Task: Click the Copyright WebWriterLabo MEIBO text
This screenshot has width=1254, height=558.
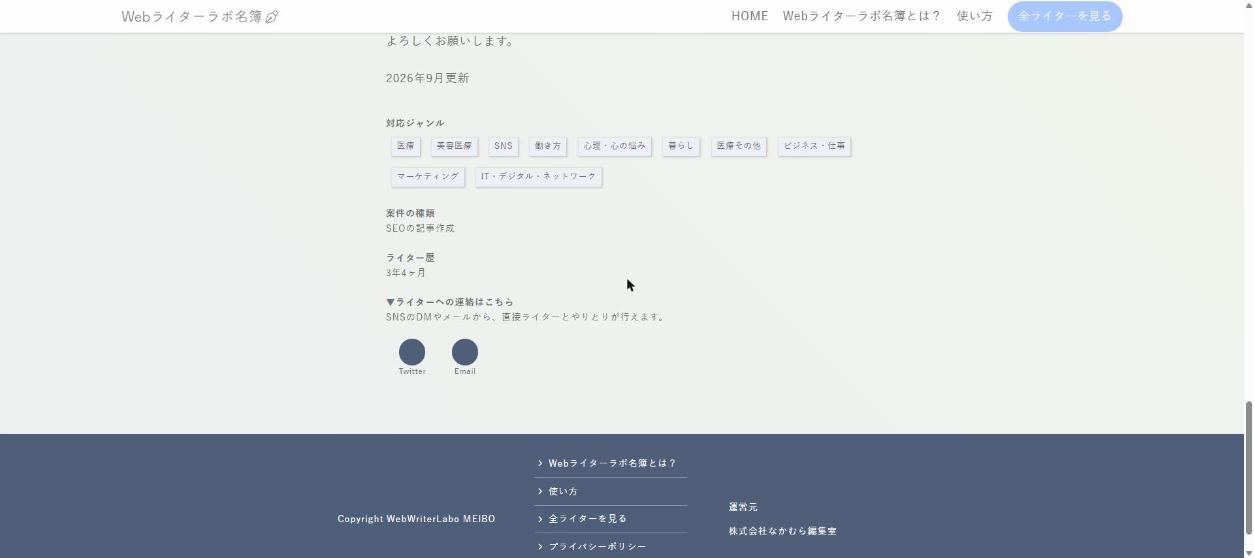Action: [x=416, y=519]
